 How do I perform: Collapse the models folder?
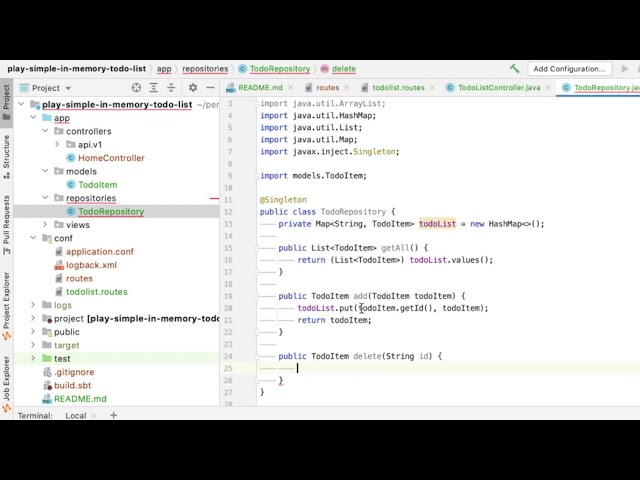pos(45,171)
